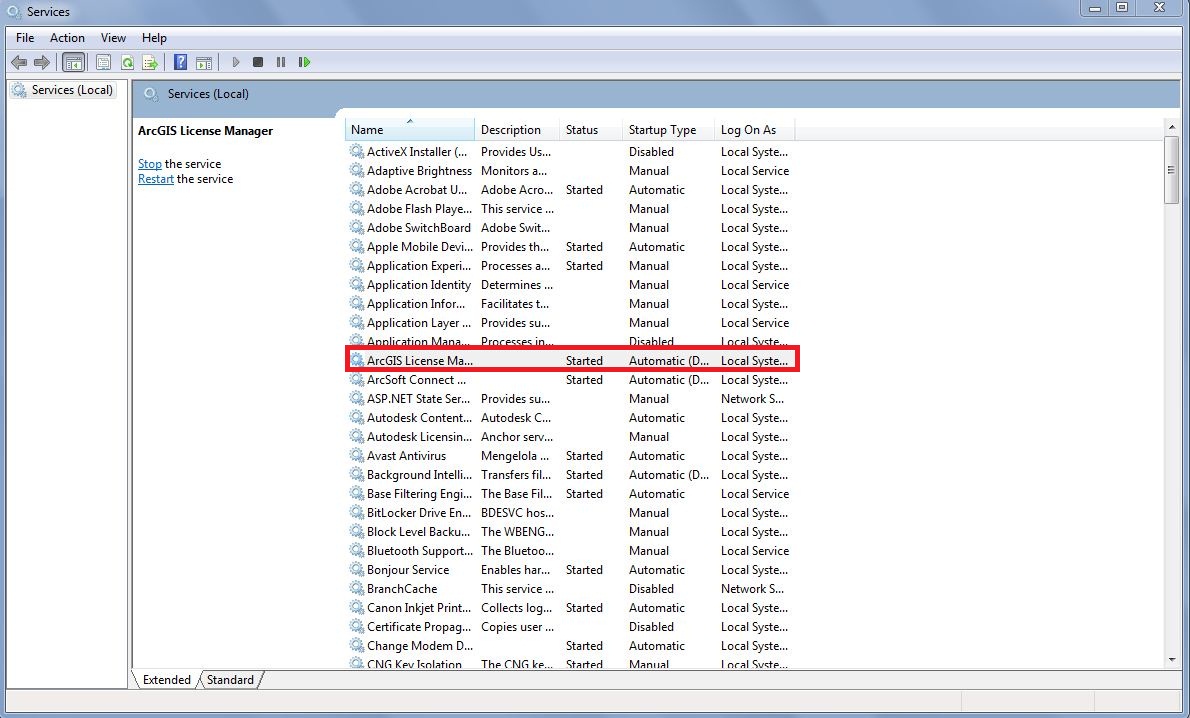
Task: Open the View menu
Action: point(113,37)
